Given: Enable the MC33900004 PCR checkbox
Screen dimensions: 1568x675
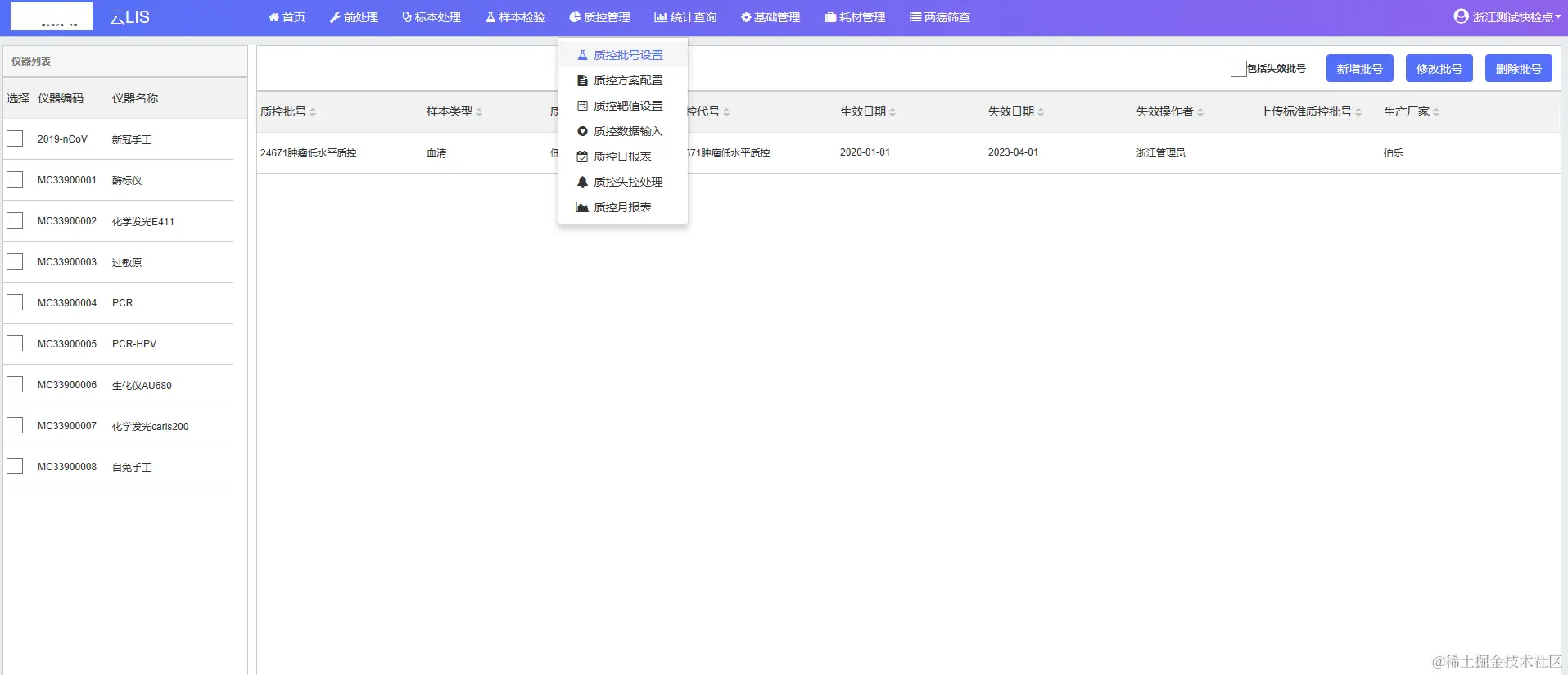Looking at the screenshot, I should [x=15, y=302].
